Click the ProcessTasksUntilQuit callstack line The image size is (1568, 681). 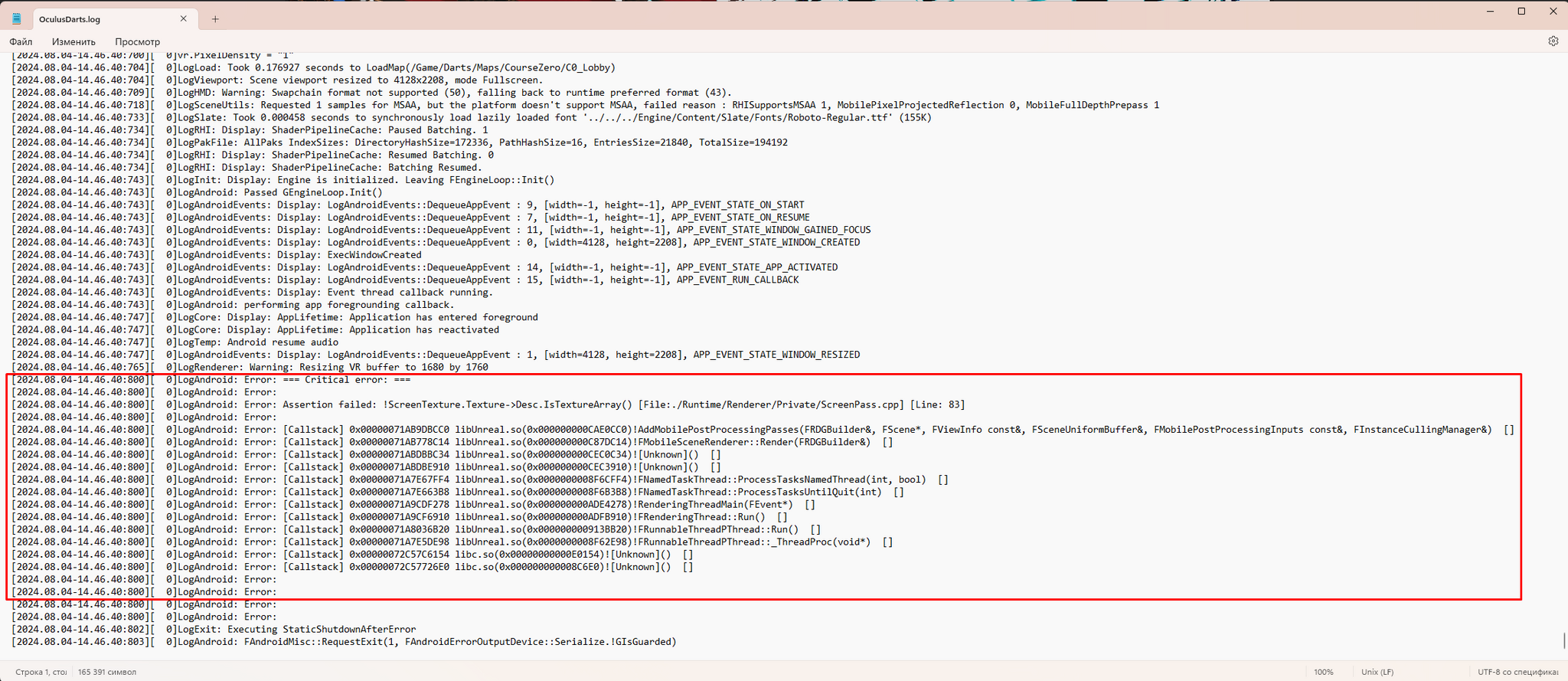tap(458, 492)
